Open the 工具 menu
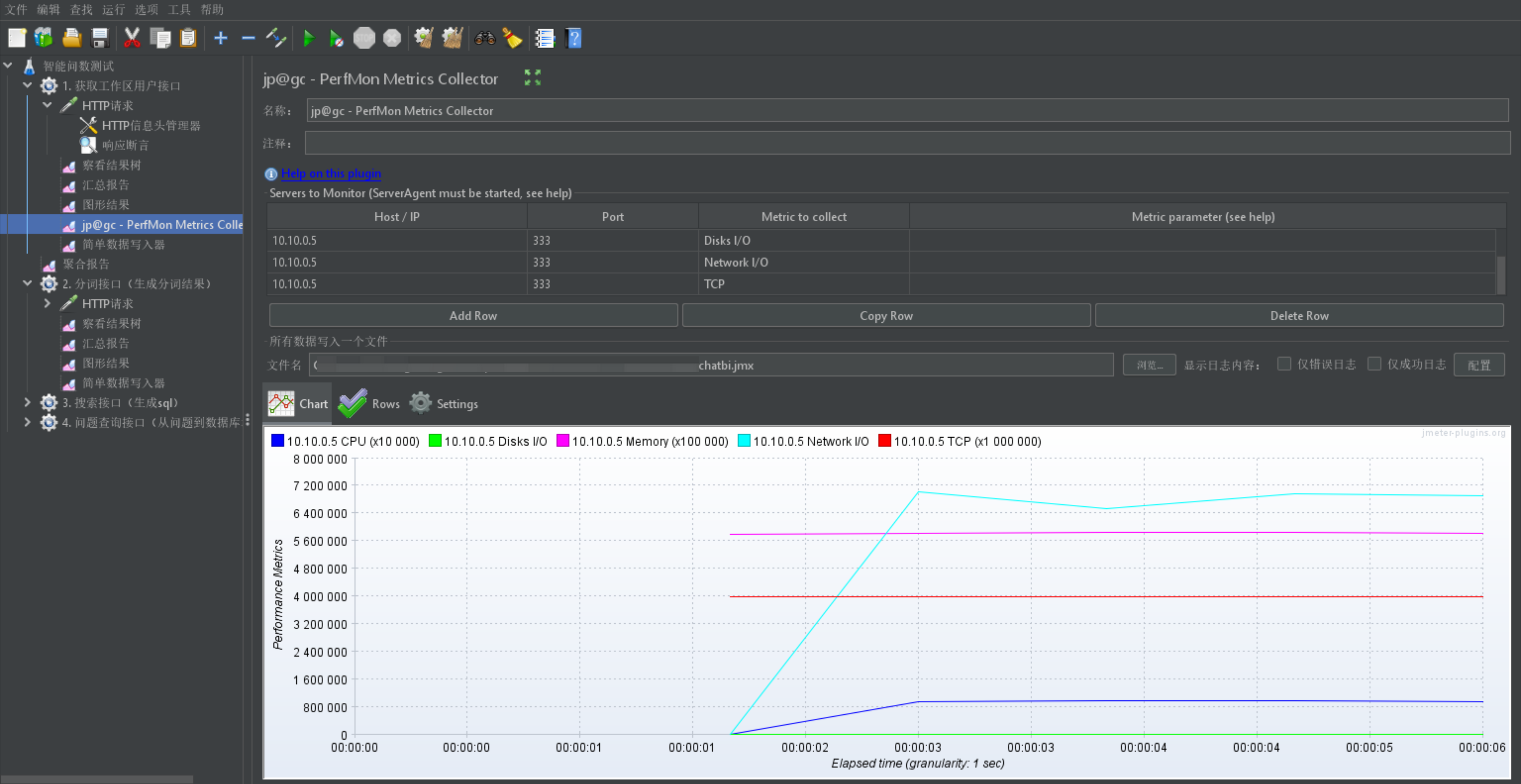The height and width of the screenshot is (784, 1521). 179,10
